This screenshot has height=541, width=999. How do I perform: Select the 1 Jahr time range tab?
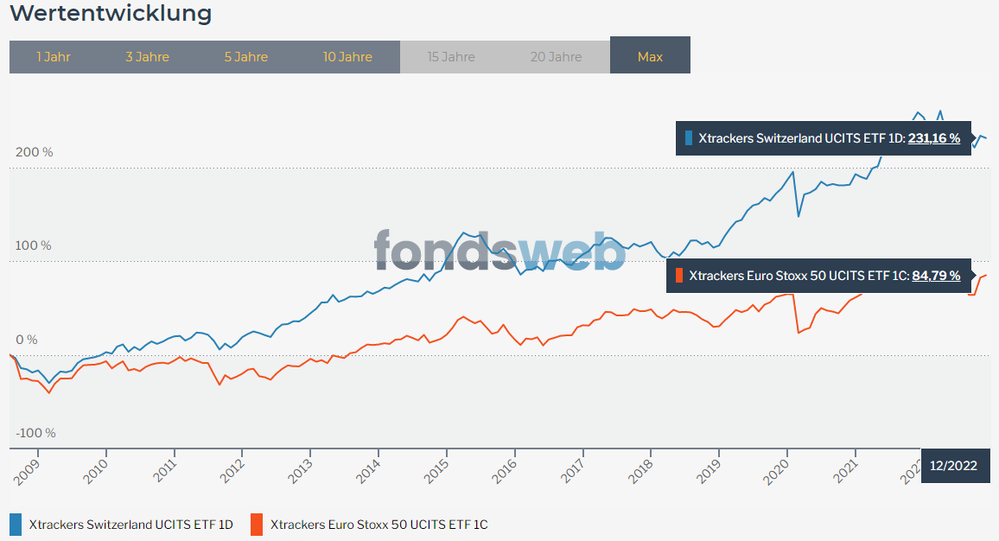[x=54, y=57]
